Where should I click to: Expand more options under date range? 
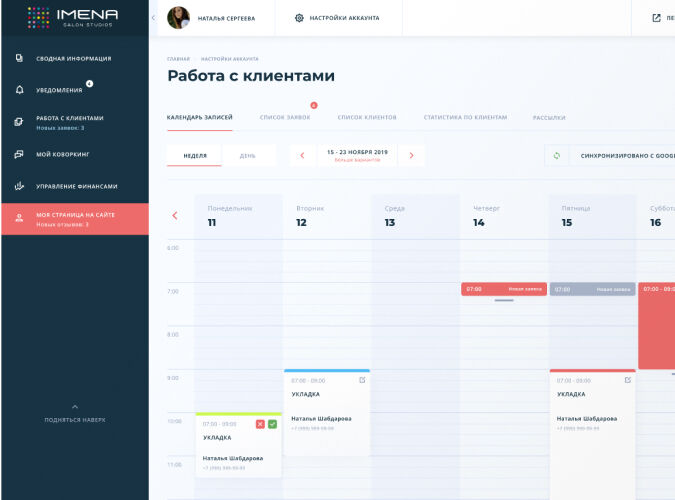[357, 160]
